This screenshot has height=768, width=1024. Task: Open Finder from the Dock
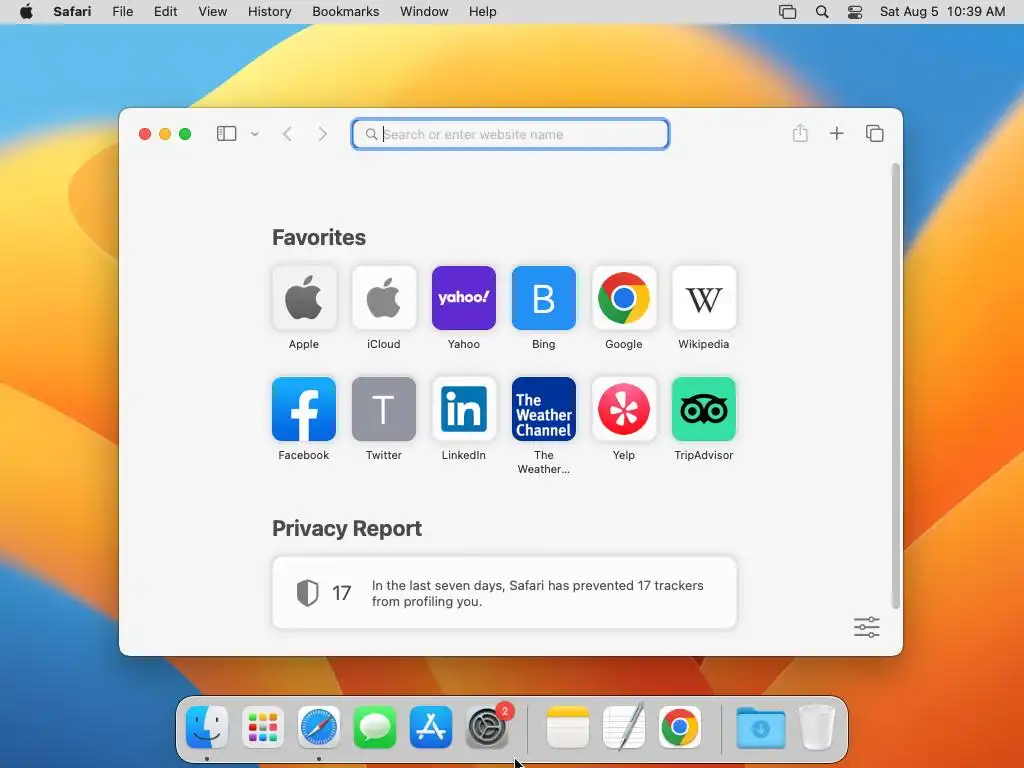coord(207,727)
